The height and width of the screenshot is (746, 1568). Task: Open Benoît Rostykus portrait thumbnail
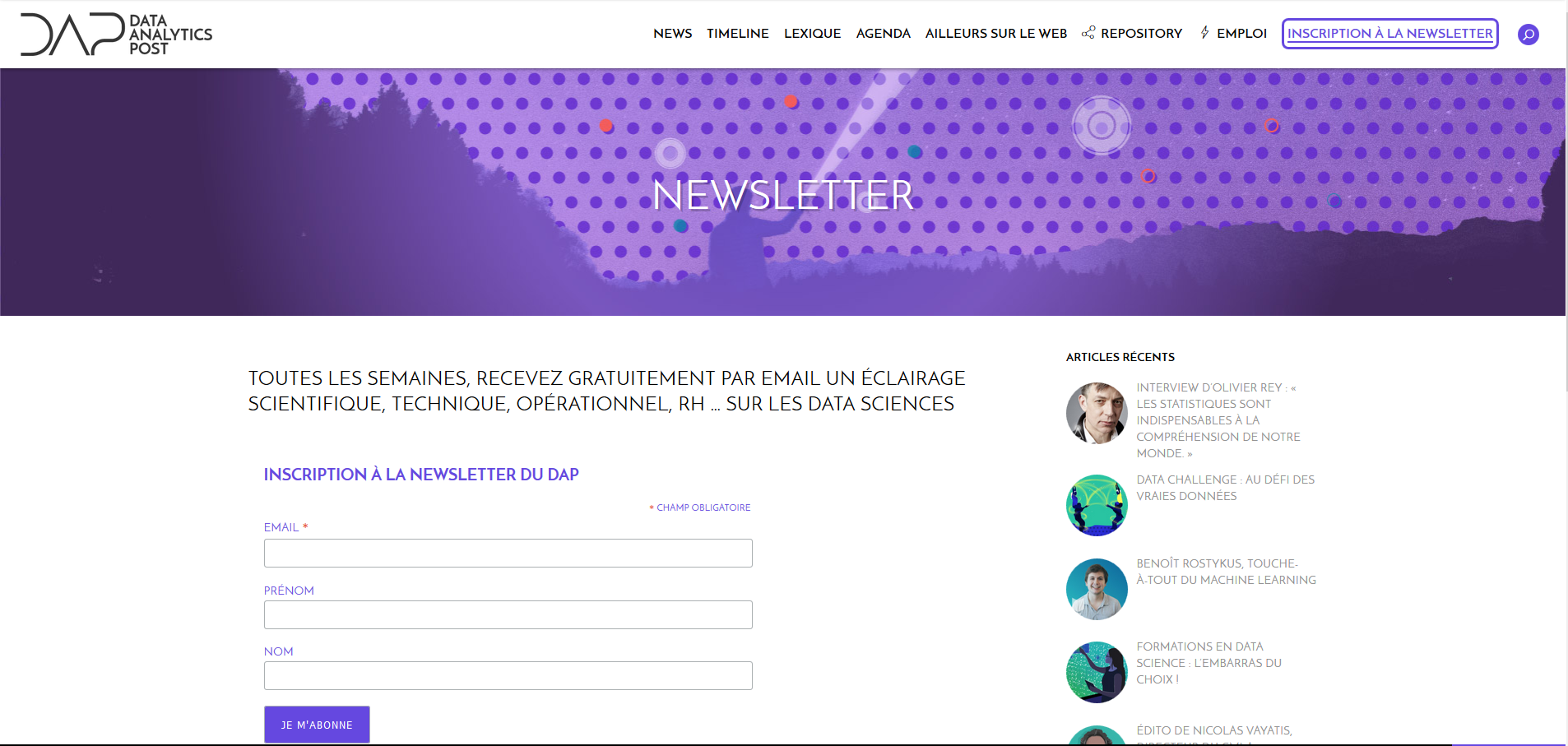tap(1097, 589)
